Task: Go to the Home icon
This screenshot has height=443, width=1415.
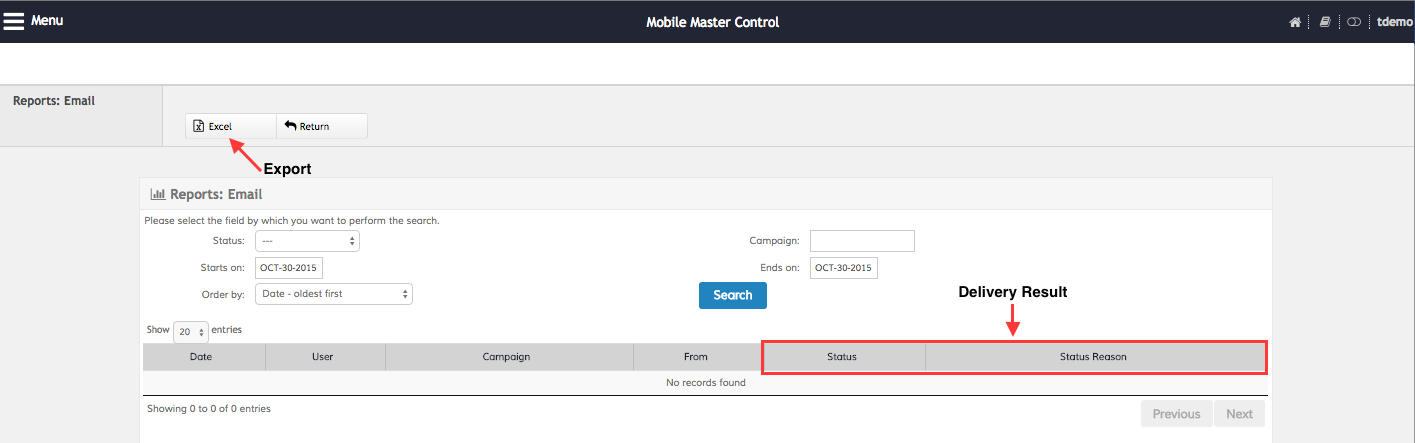Action: (x=1294, y=22)
